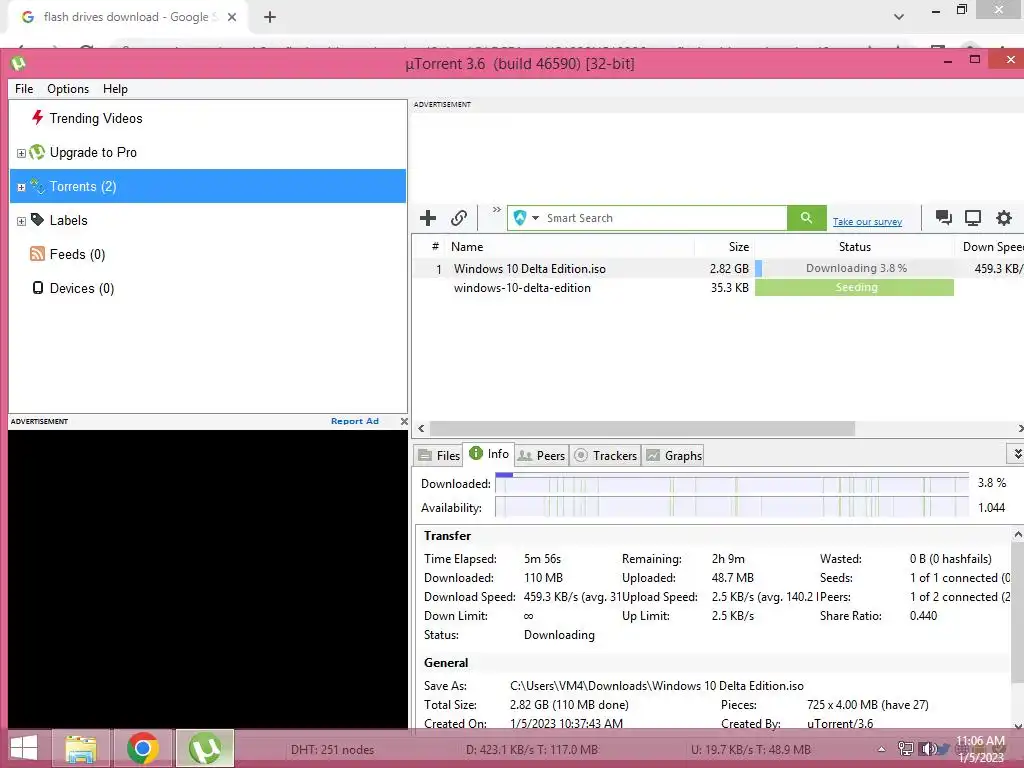Click the DHT: 251 nodes status entry
1024x768 pixels.
(332, 750)
